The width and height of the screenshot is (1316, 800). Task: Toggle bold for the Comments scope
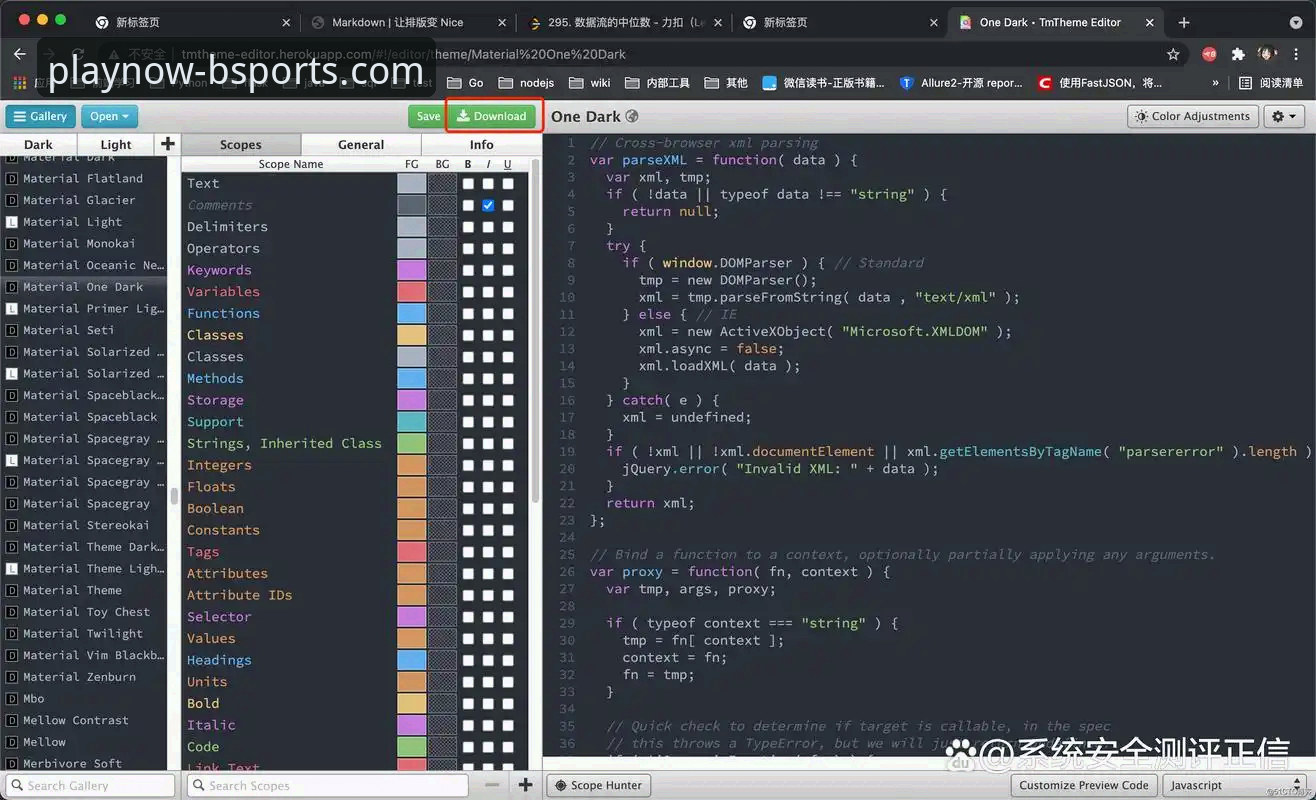(468, 205)
